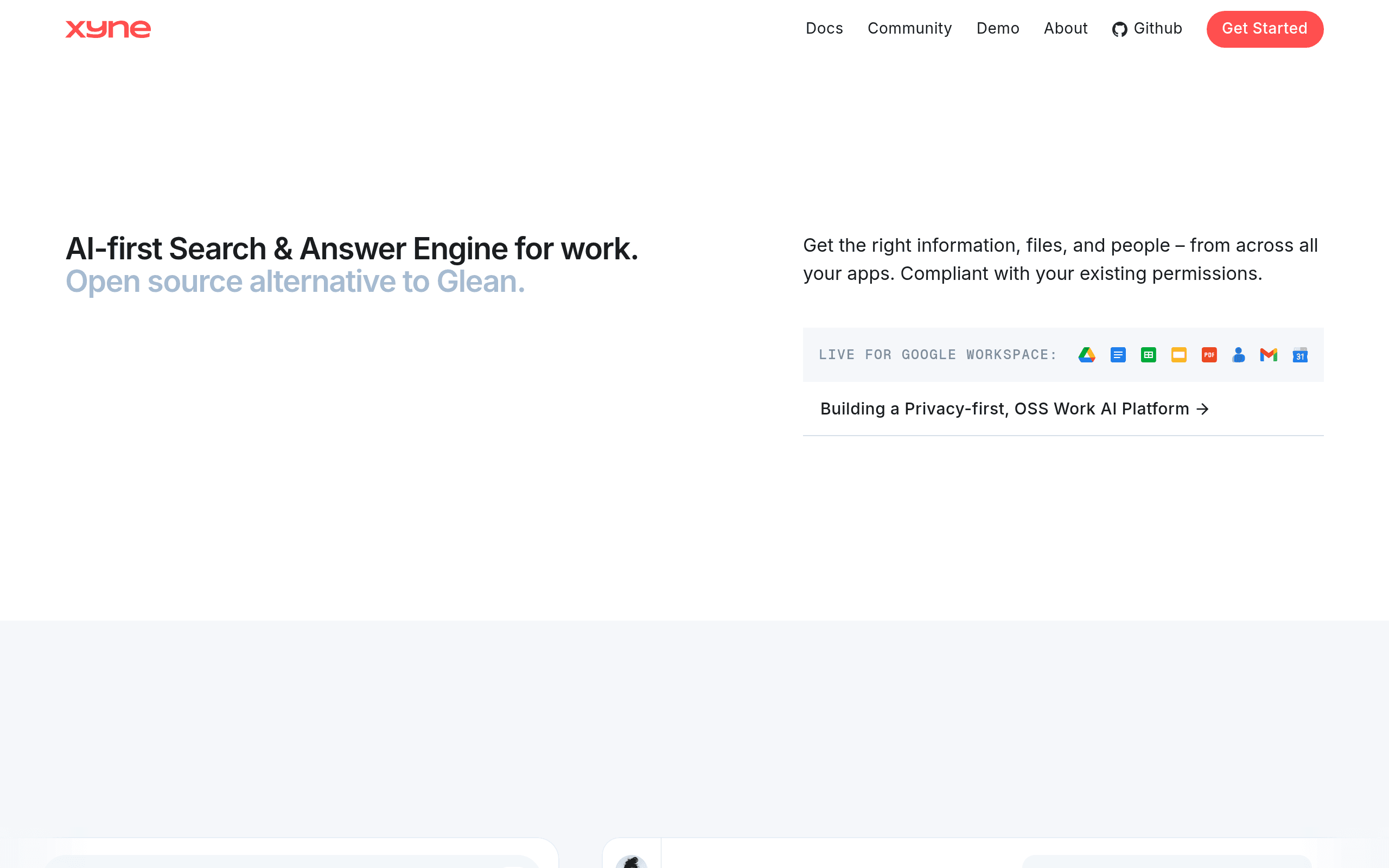Click the blue Contacts person icon
Screen dimensions: 1389x868
1239,355
